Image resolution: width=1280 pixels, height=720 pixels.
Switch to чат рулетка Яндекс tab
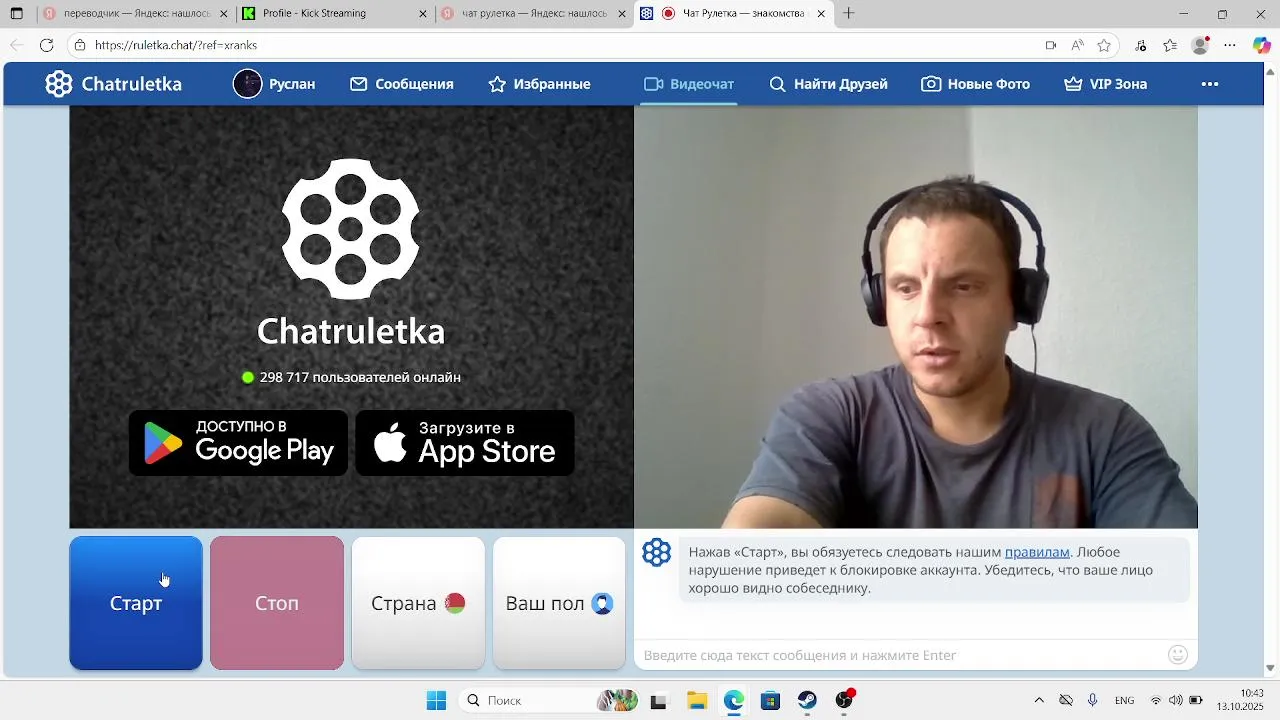coord(534,14)
